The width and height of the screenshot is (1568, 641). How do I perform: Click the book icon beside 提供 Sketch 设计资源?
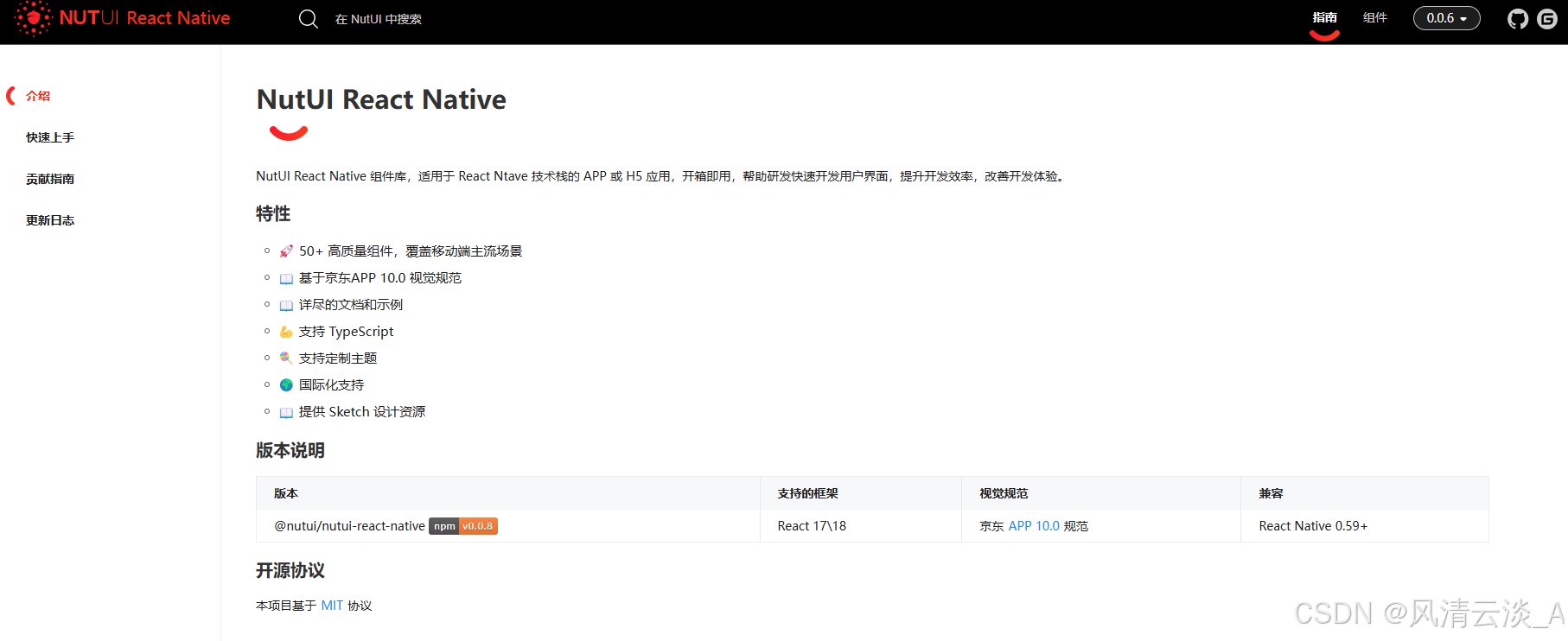coord(286,412)
